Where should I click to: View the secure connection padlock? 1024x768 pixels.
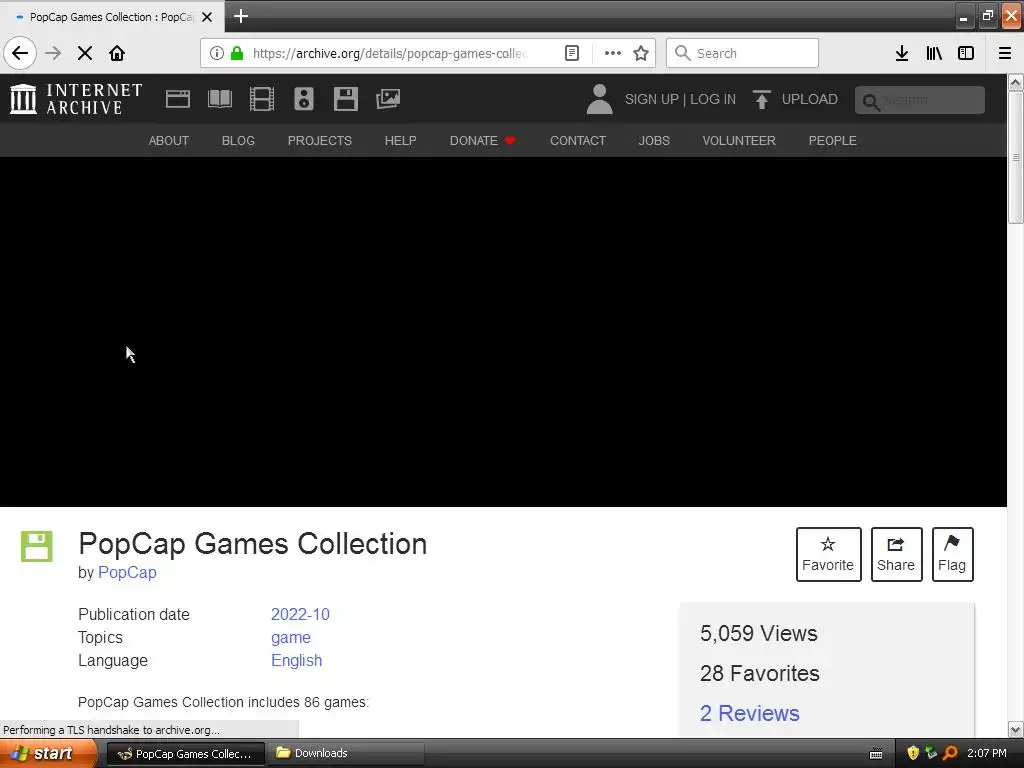point(237,53)
